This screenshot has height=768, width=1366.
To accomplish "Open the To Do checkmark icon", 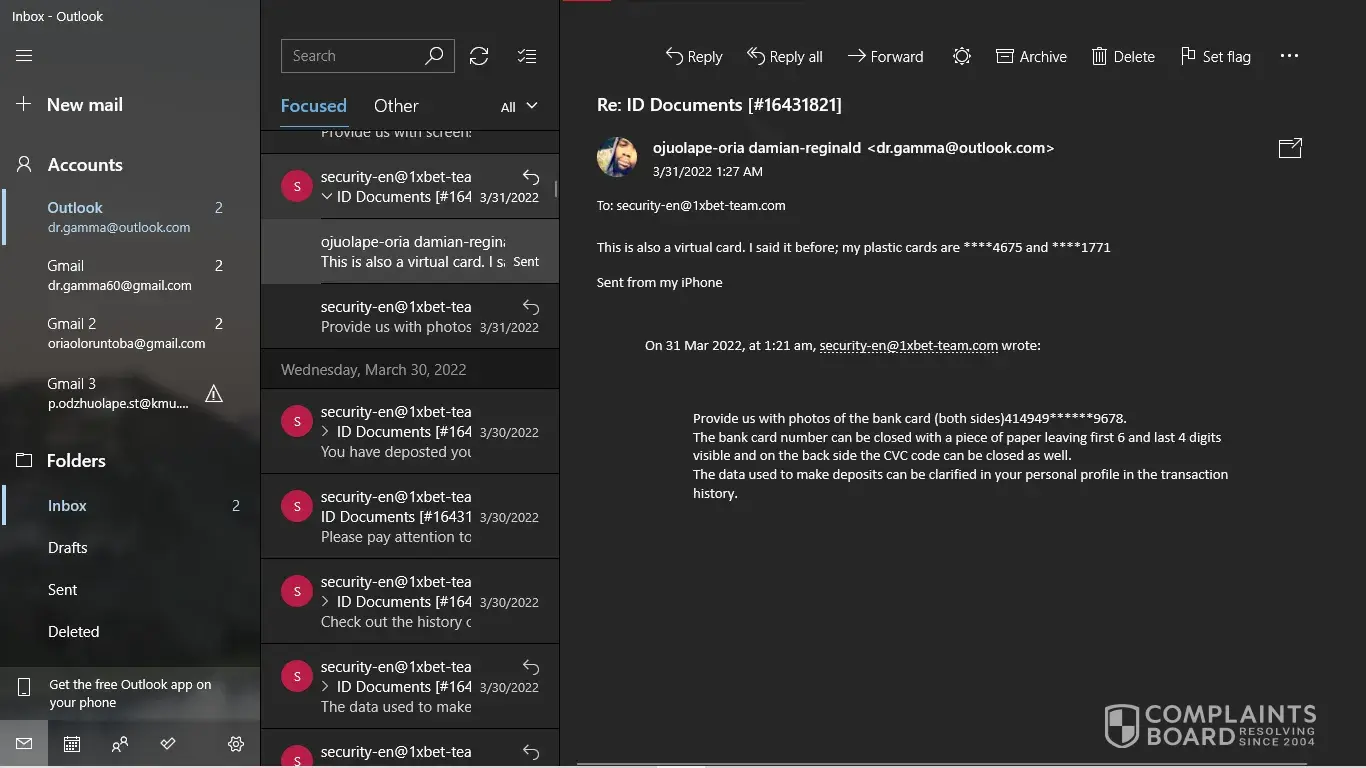I will [x=168, y=744].
